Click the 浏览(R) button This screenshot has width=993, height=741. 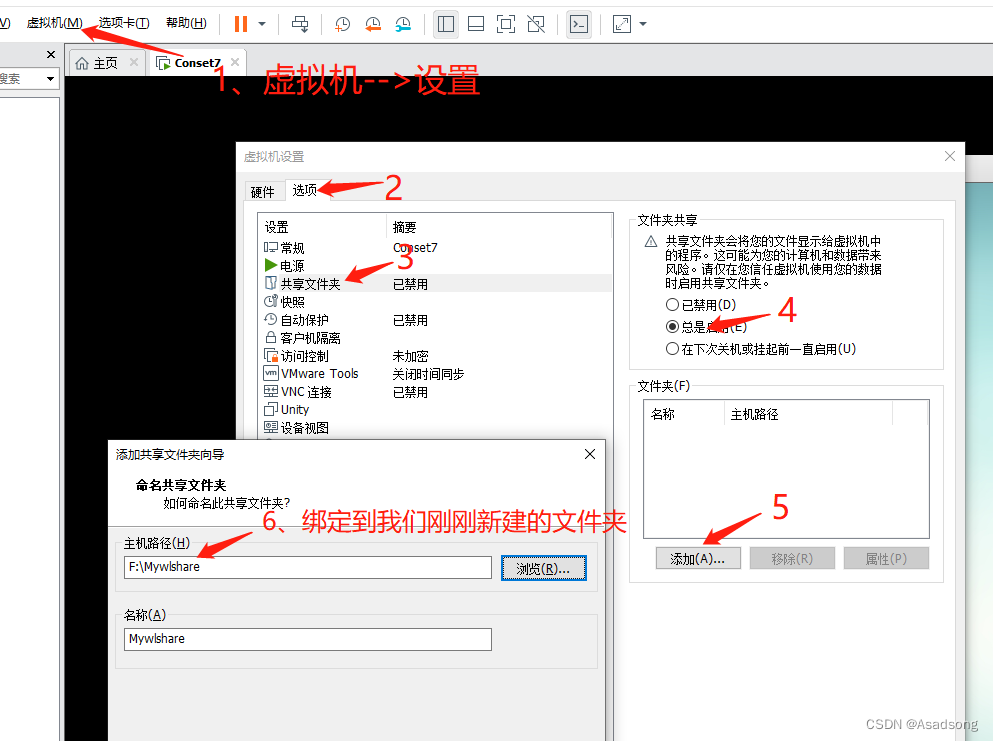(x=543, y=566)
